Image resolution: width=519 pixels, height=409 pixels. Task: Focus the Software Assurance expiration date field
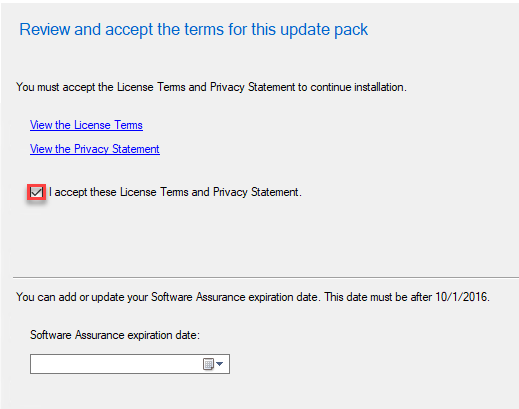130,364
